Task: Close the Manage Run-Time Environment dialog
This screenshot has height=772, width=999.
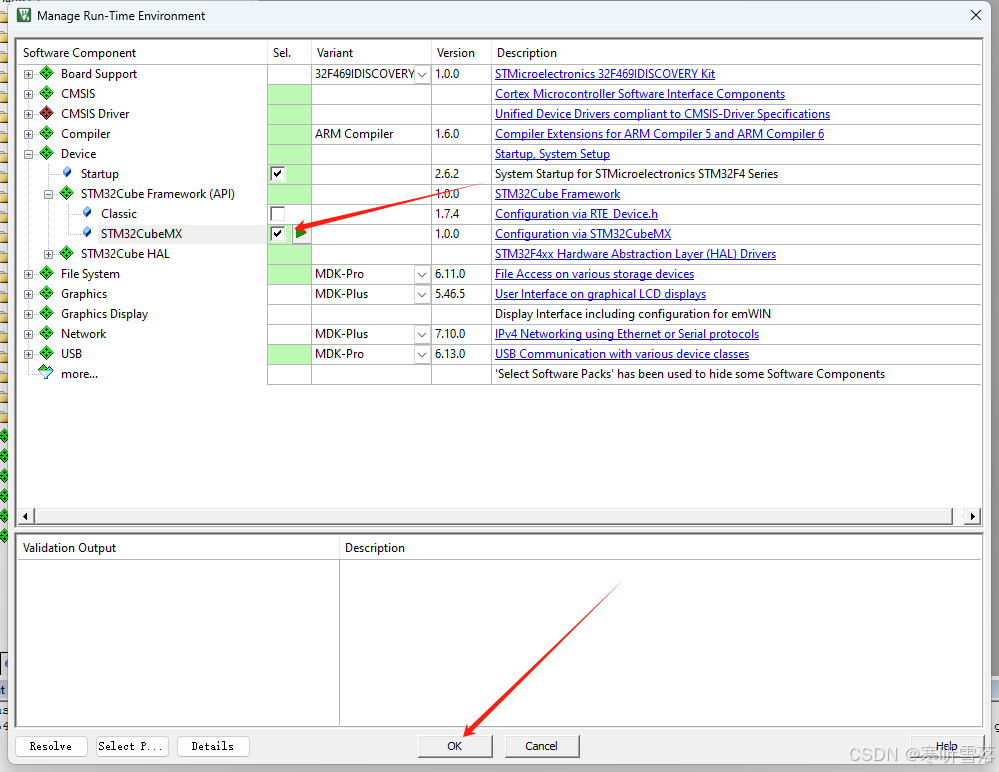Action: pyautogui.click(x=975, y=15)
